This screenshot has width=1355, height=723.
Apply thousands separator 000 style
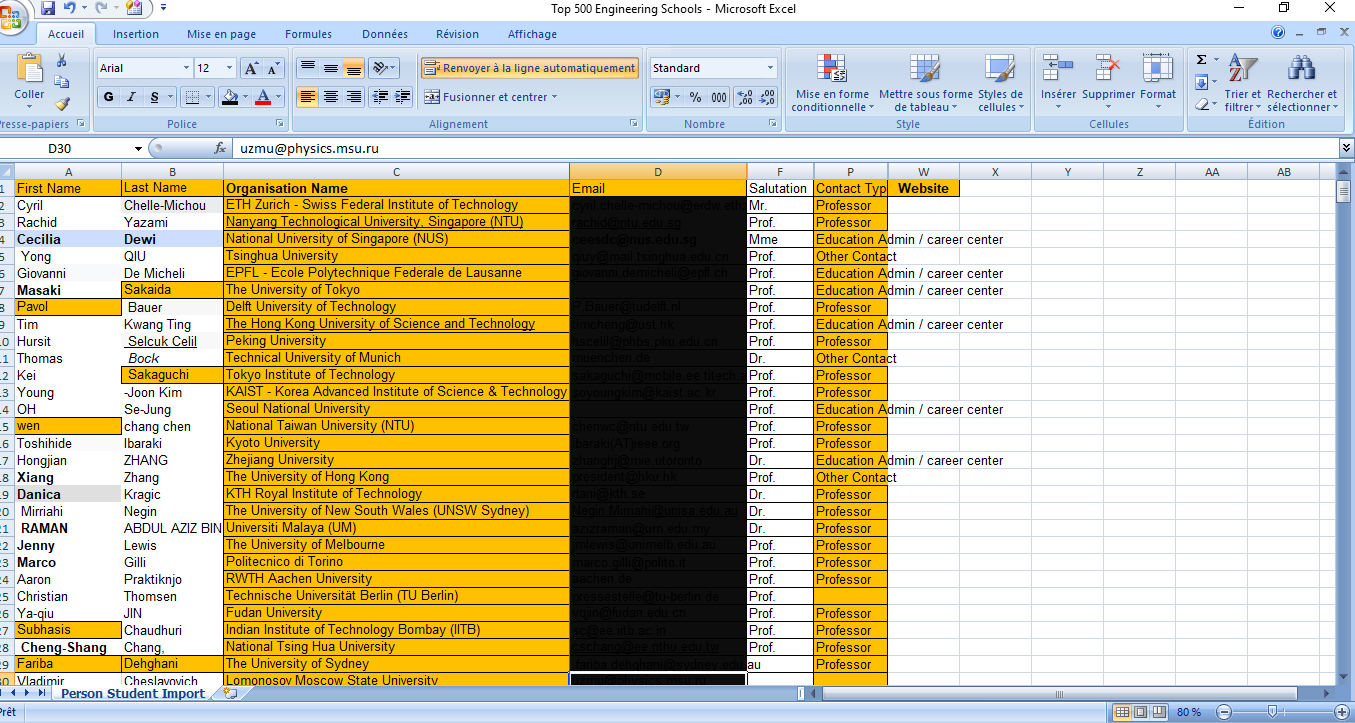tap(719, 97)
